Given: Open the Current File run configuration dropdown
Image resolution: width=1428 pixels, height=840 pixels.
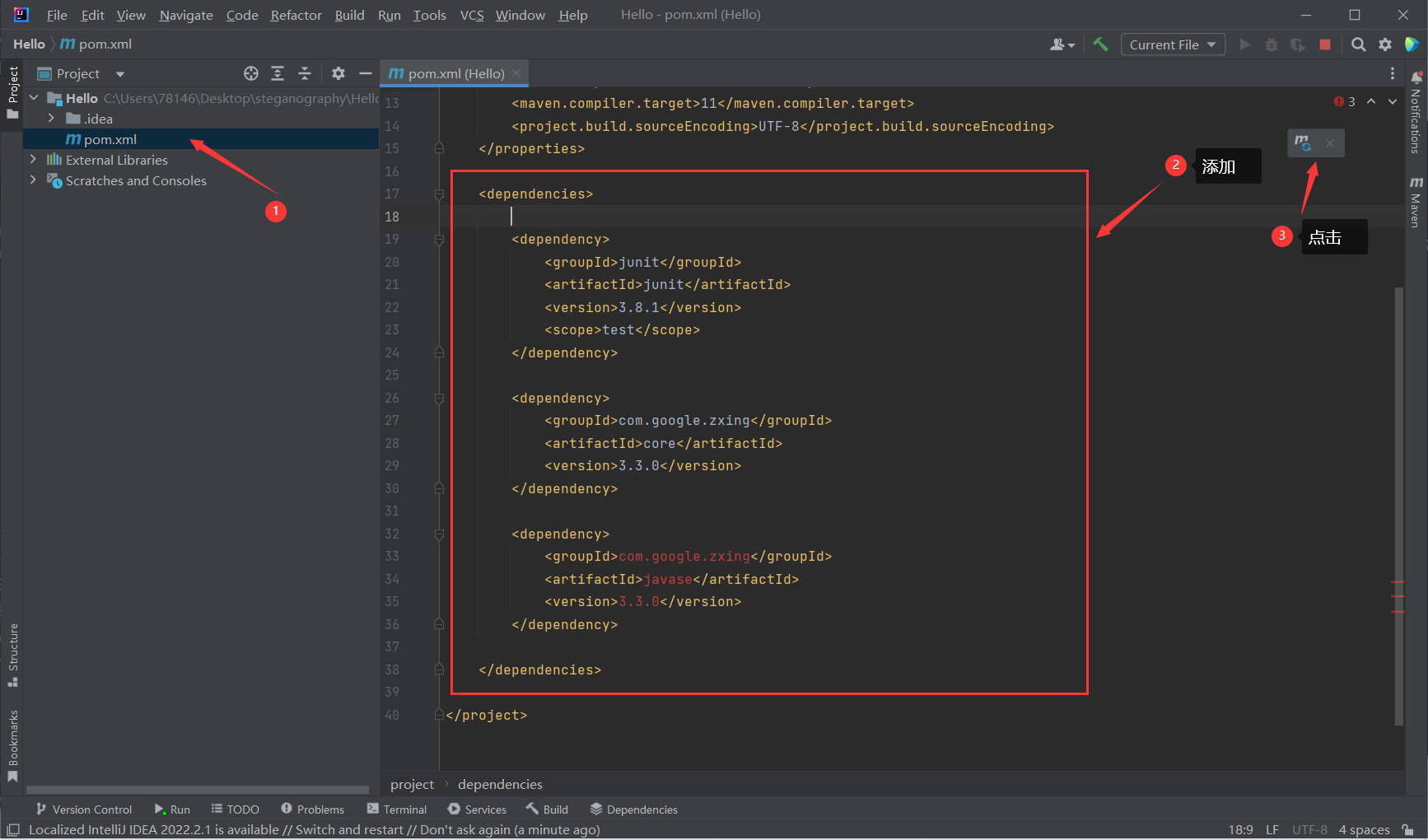Looking at the screenshot, I should [1172, 44].
